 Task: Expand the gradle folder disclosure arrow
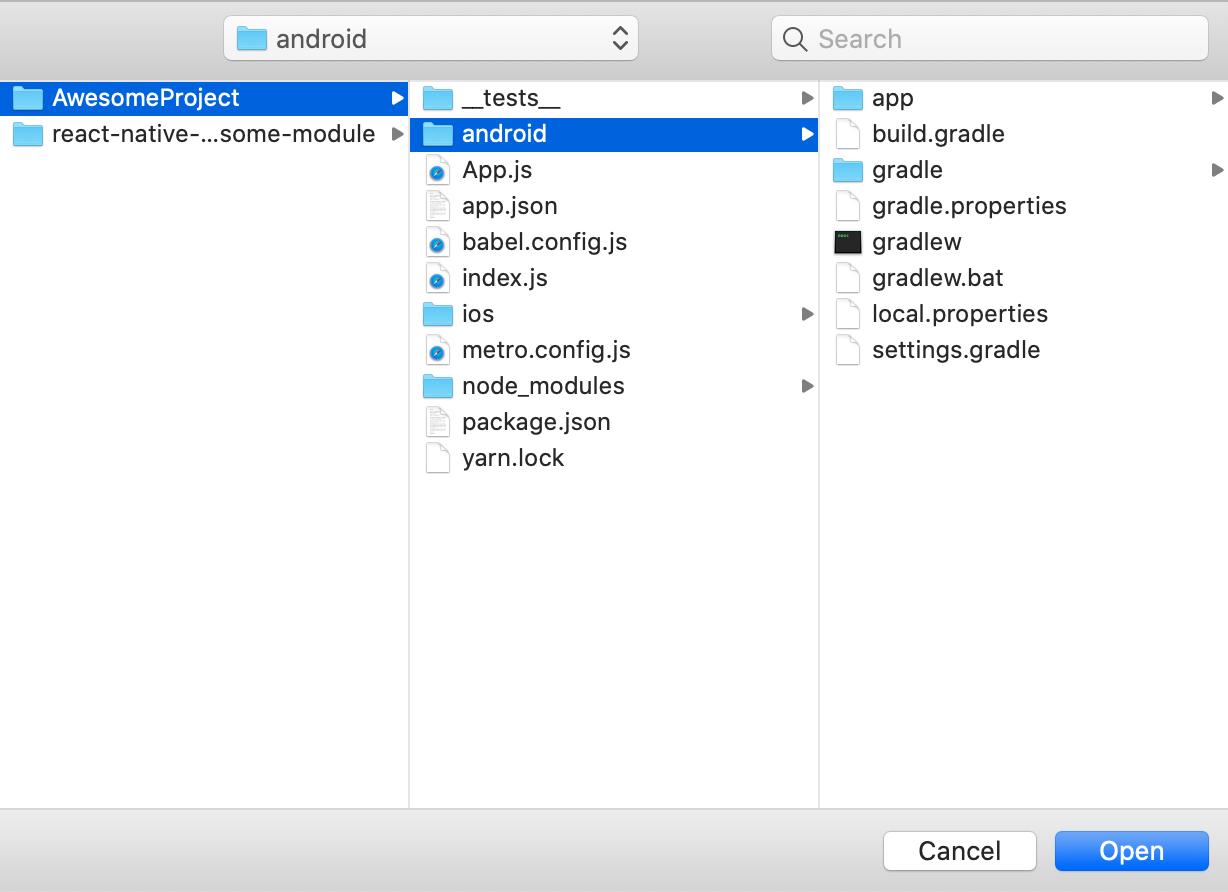coord(1216,170)
